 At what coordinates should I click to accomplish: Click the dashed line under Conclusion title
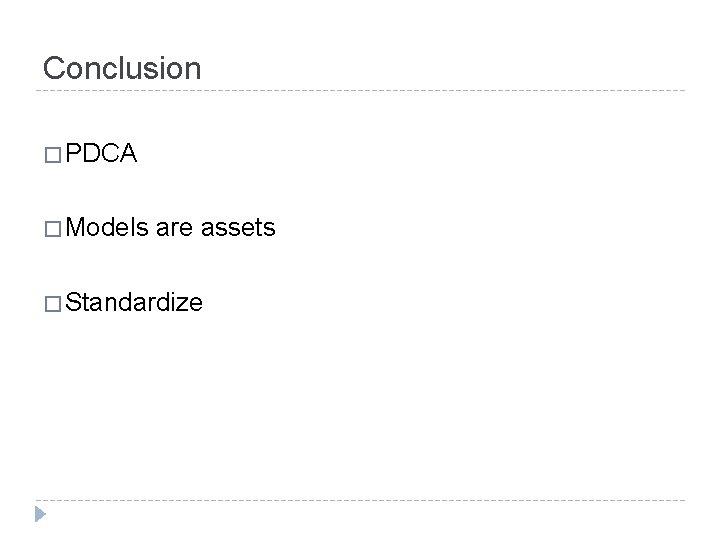pos(360,91)
